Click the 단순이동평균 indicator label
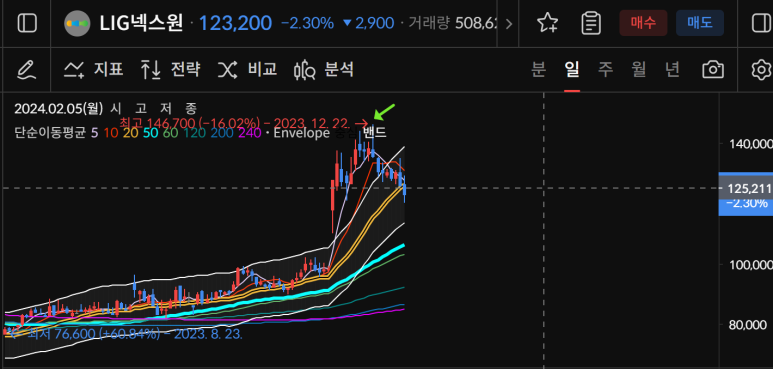 coord(50,133)
